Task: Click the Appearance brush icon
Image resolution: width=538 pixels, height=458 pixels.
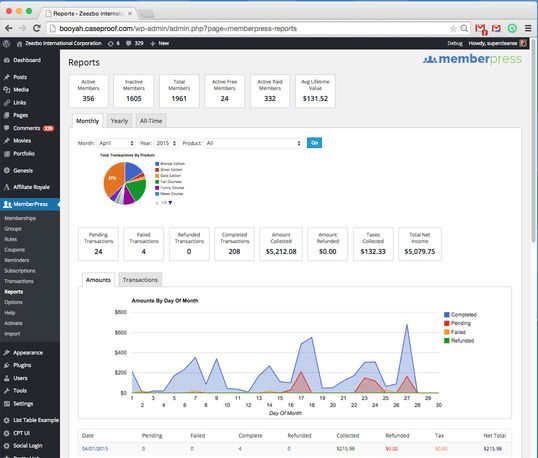Action: (x=7, y=353)
